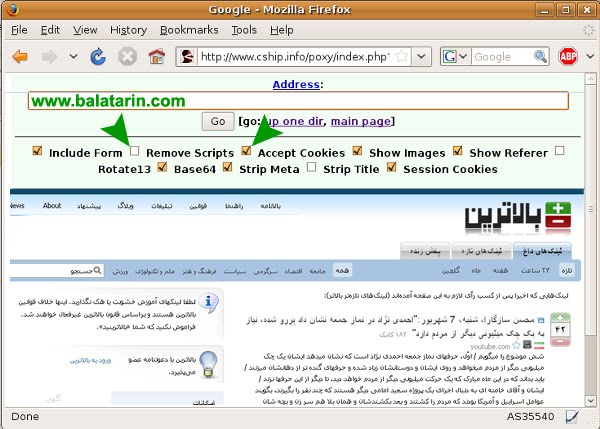Switch to the لینک‌های داغ tab
Viewport: 600px width, 429px height.
(542, 251)
